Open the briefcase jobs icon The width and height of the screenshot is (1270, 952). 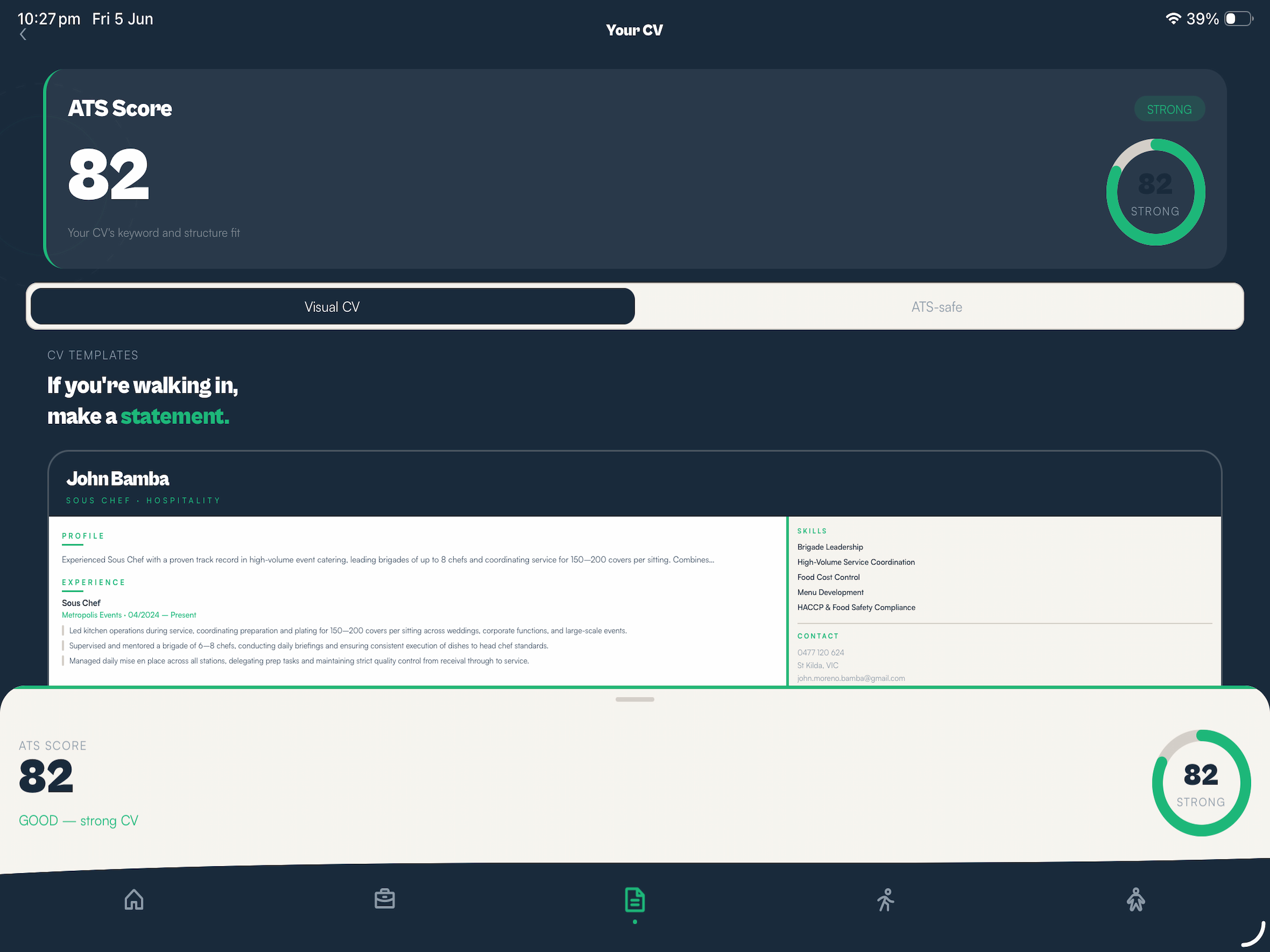(x=384, y=899)
